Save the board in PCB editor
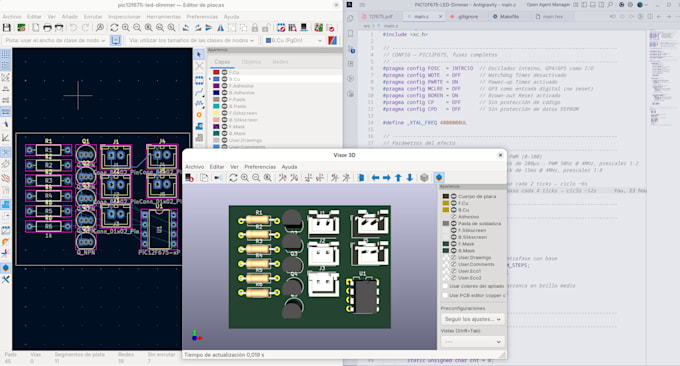Image resolution: width=680 pixels, height=366 pixels. pyautogui.click(x=7, y=28)
